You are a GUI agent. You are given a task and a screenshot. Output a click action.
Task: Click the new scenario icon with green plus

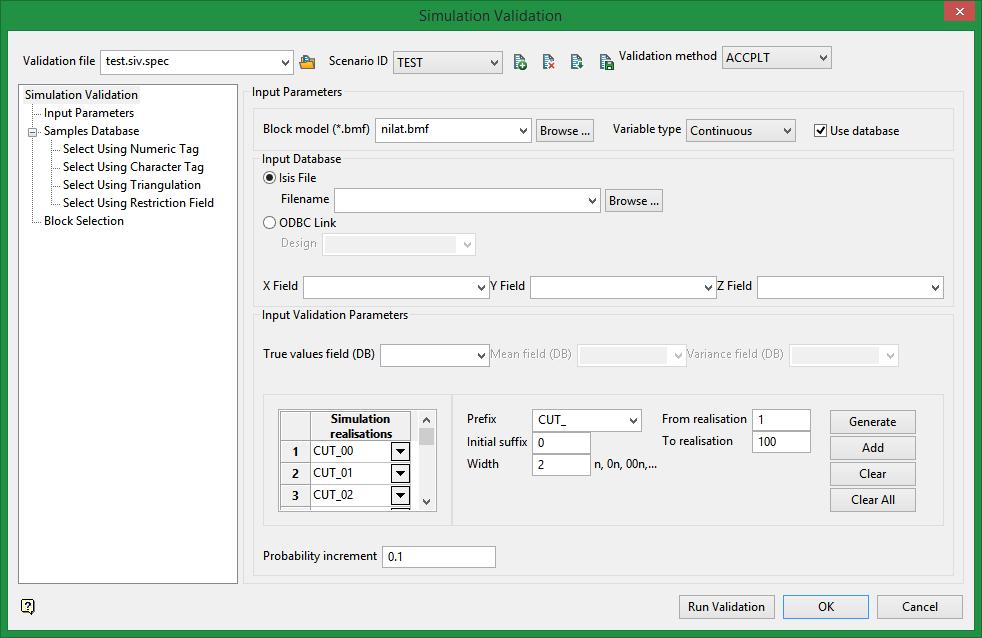(520, 62)
